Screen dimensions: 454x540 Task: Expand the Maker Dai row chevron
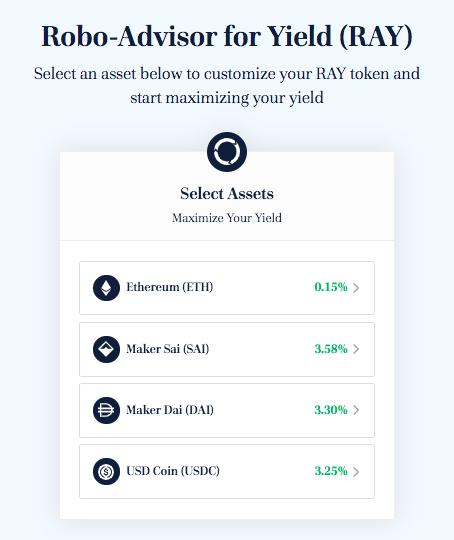click(x=356, y=410)
